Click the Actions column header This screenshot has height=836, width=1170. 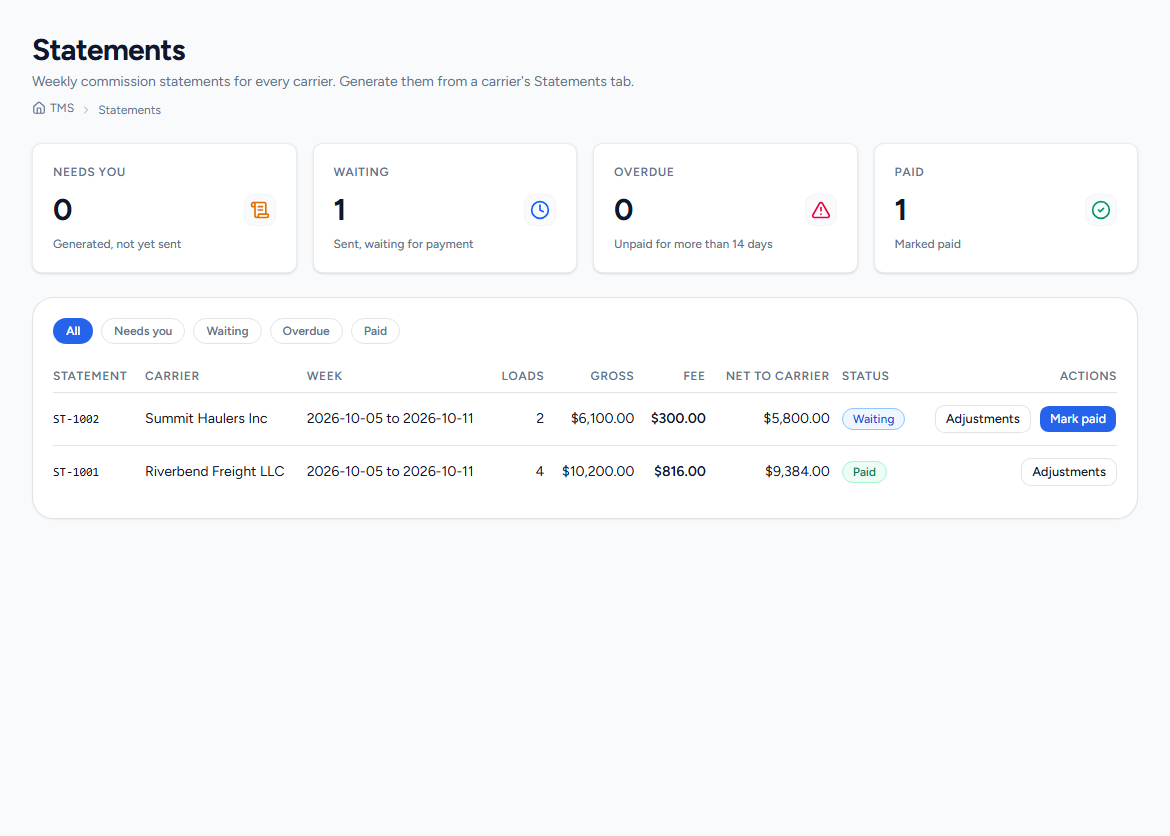tap(1088, 375)
